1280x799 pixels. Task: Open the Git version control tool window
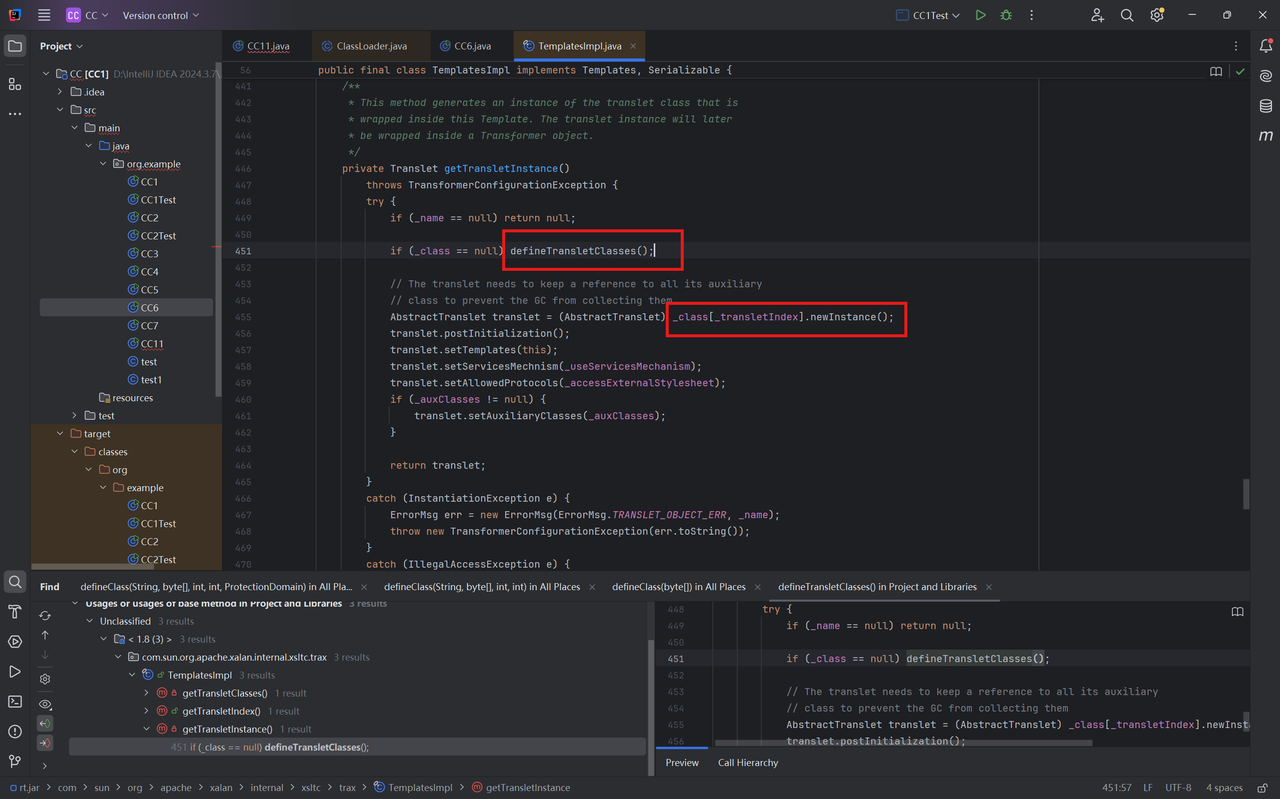15,762
